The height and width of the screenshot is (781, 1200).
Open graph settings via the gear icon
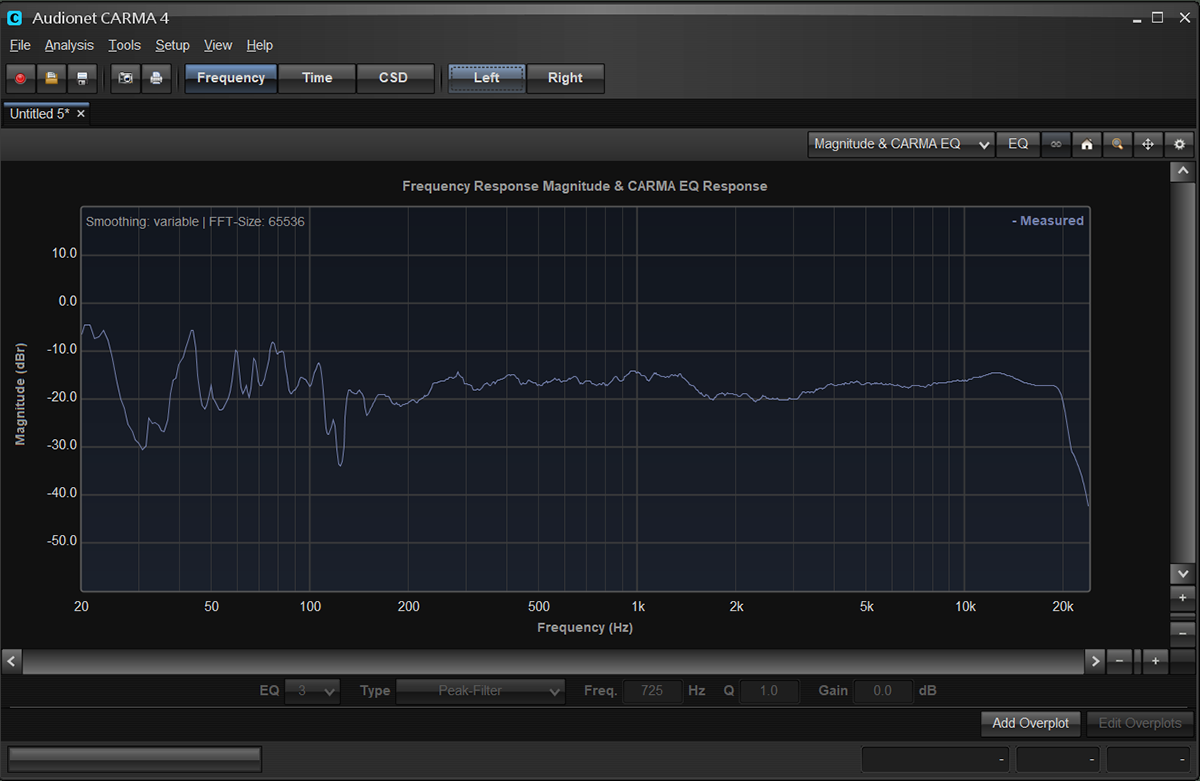pyautogui.click(x=1179, y=144)
